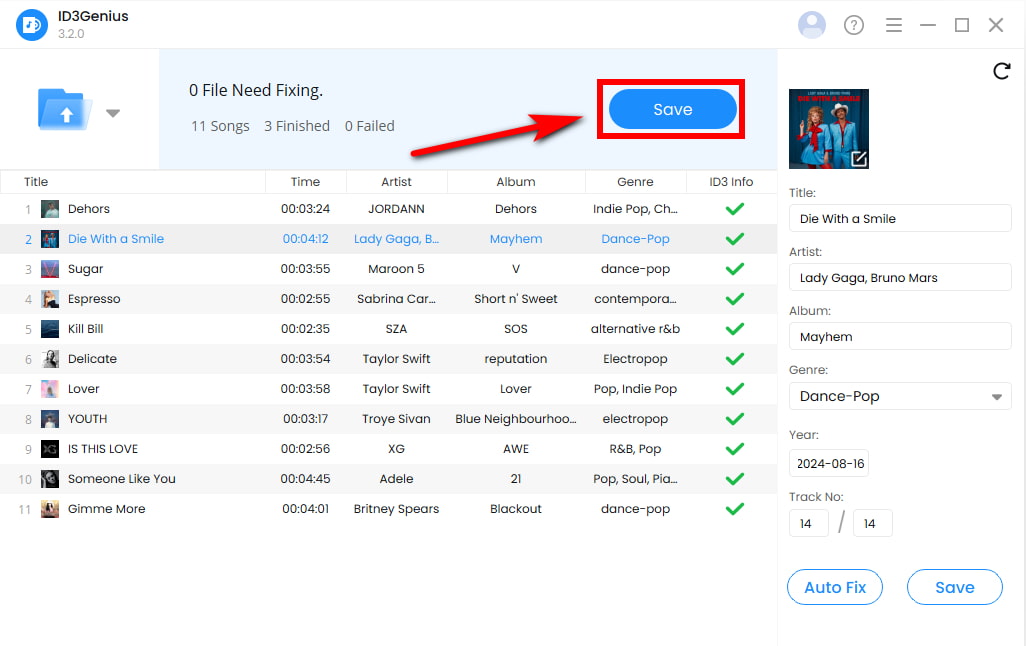The height and width of the screenshot is (646, 1026).
Task: Open the help question mark icon
Action: [853, 25]
